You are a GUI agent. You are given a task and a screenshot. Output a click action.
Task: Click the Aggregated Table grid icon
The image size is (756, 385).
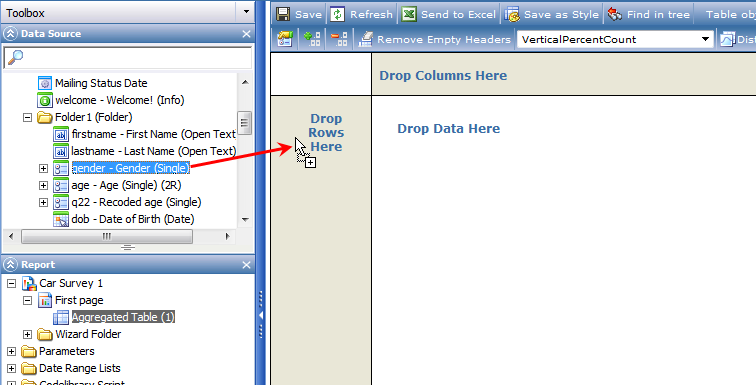[x=61, y=317]
